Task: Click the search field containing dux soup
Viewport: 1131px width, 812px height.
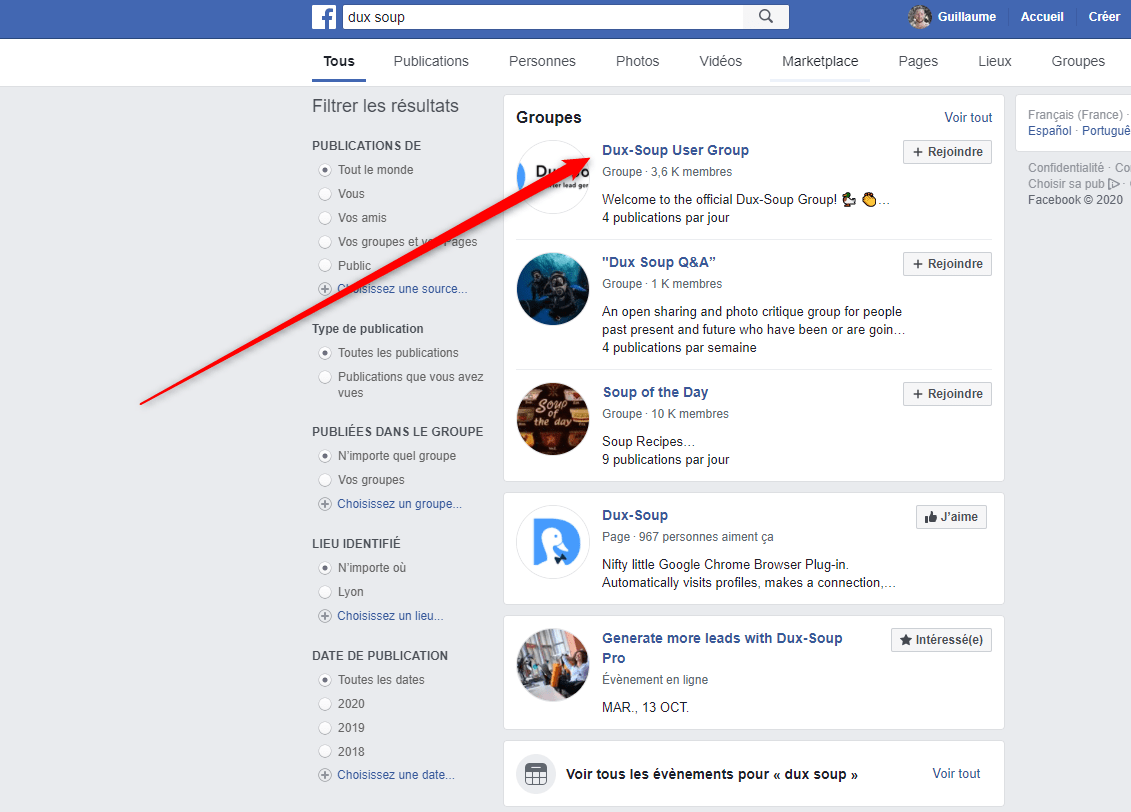Action: tap(542, 17)
